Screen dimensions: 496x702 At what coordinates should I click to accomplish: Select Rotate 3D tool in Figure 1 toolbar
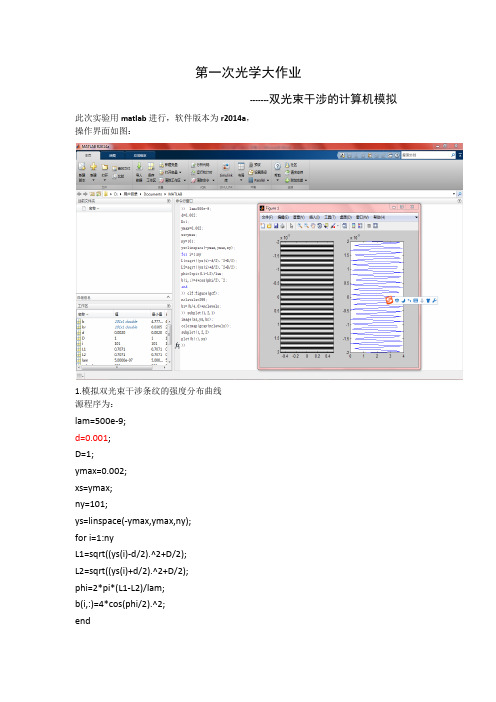[x=320, y=226]
